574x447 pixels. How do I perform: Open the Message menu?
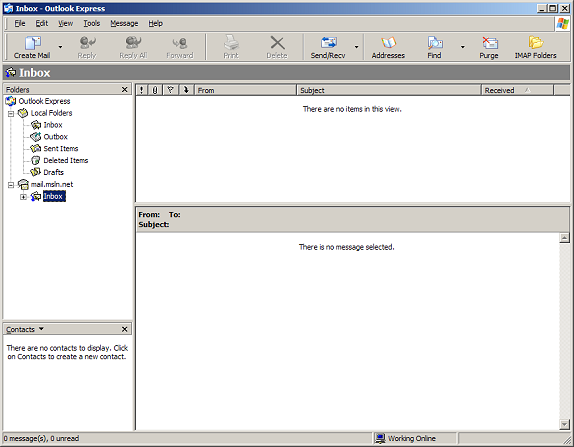tap(124, 23)
